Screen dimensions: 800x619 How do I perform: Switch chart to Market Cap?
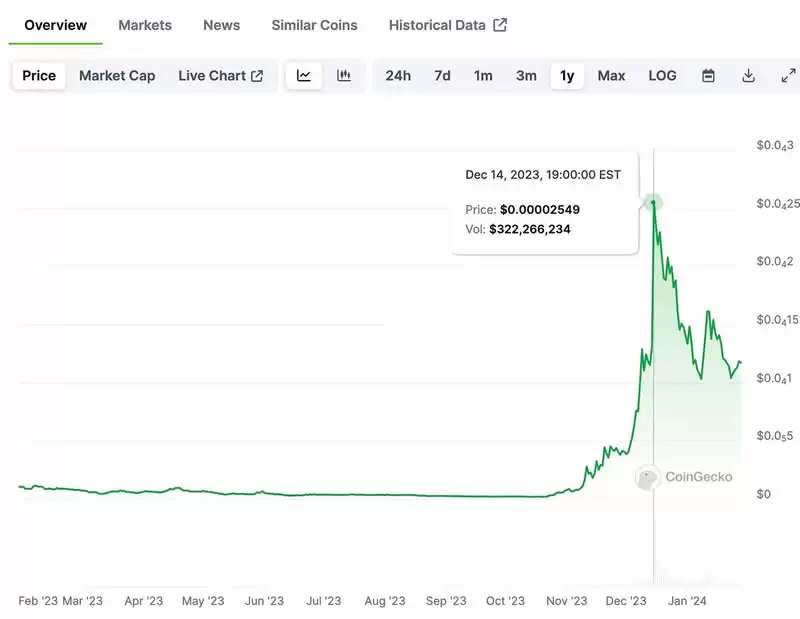tap(117, 76)
